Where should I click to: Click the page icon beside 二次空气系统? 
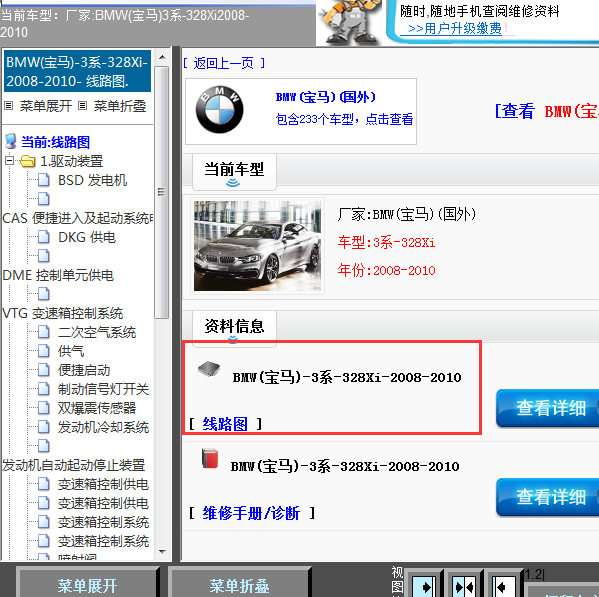point(44,332)
